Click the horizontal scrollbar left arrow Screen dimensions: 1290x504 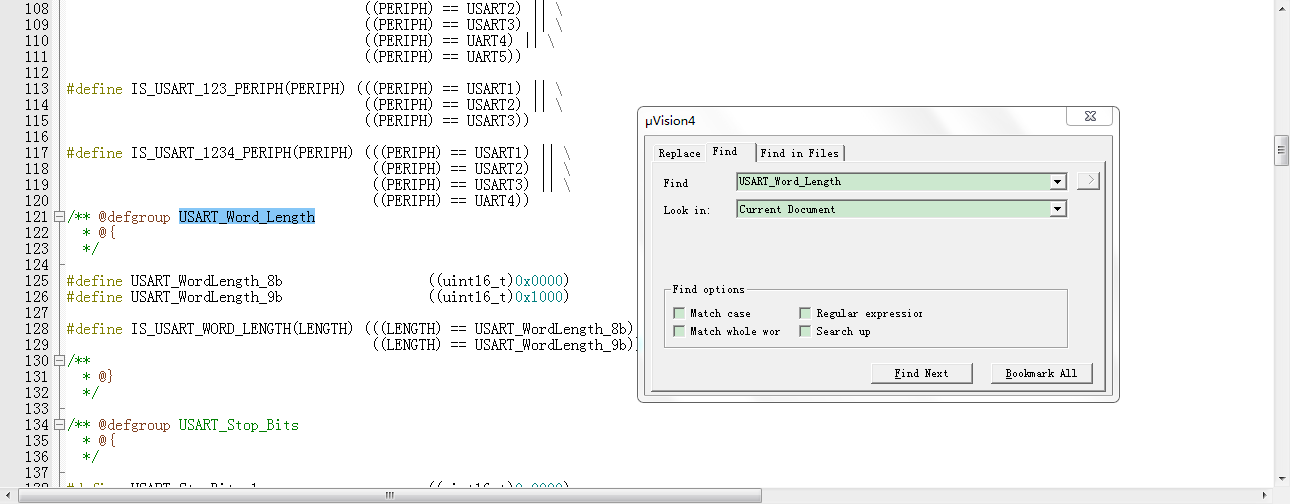point(8,496)
